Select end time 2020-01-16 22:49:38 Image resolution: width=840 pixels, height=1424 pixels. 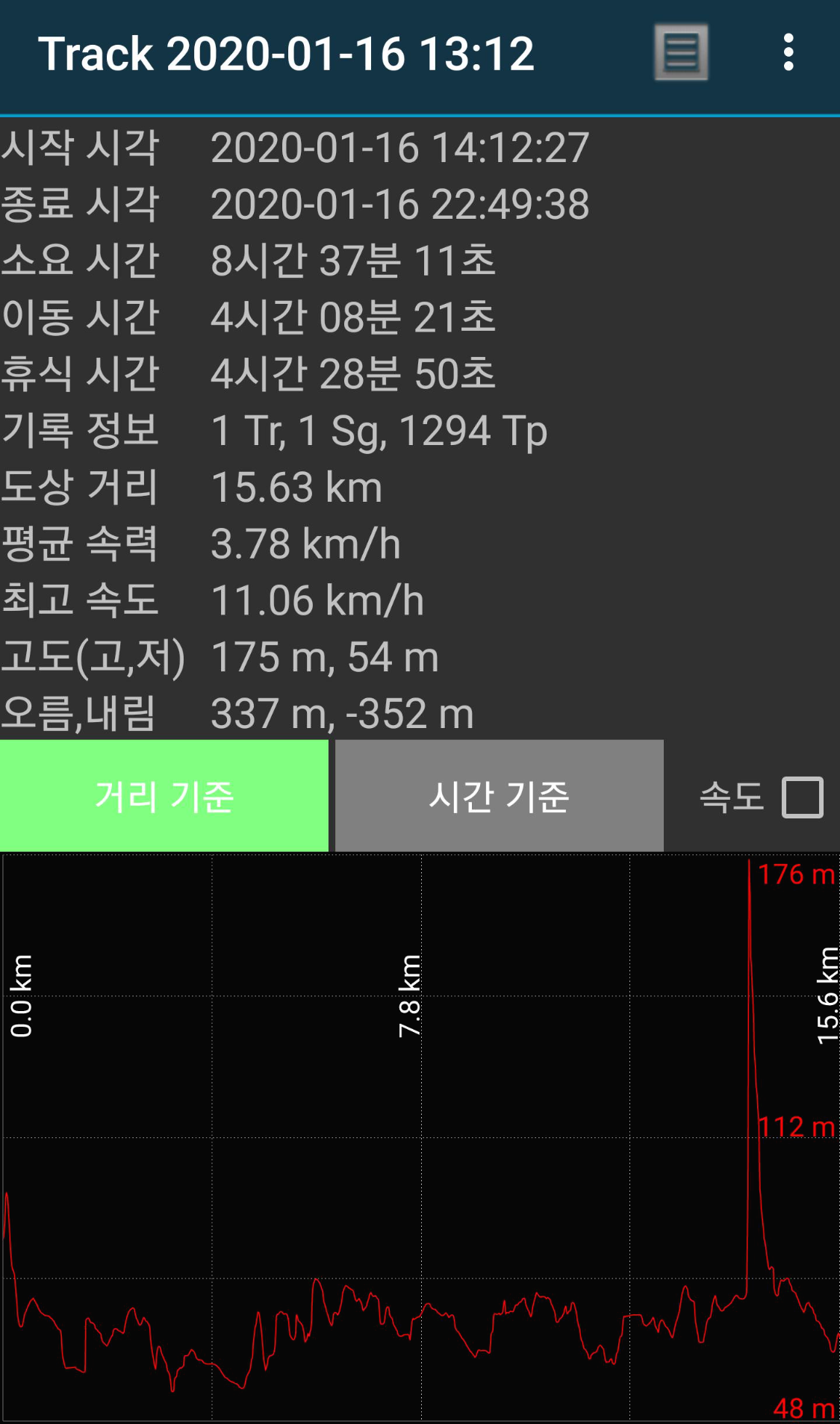[x=400, y=204]
